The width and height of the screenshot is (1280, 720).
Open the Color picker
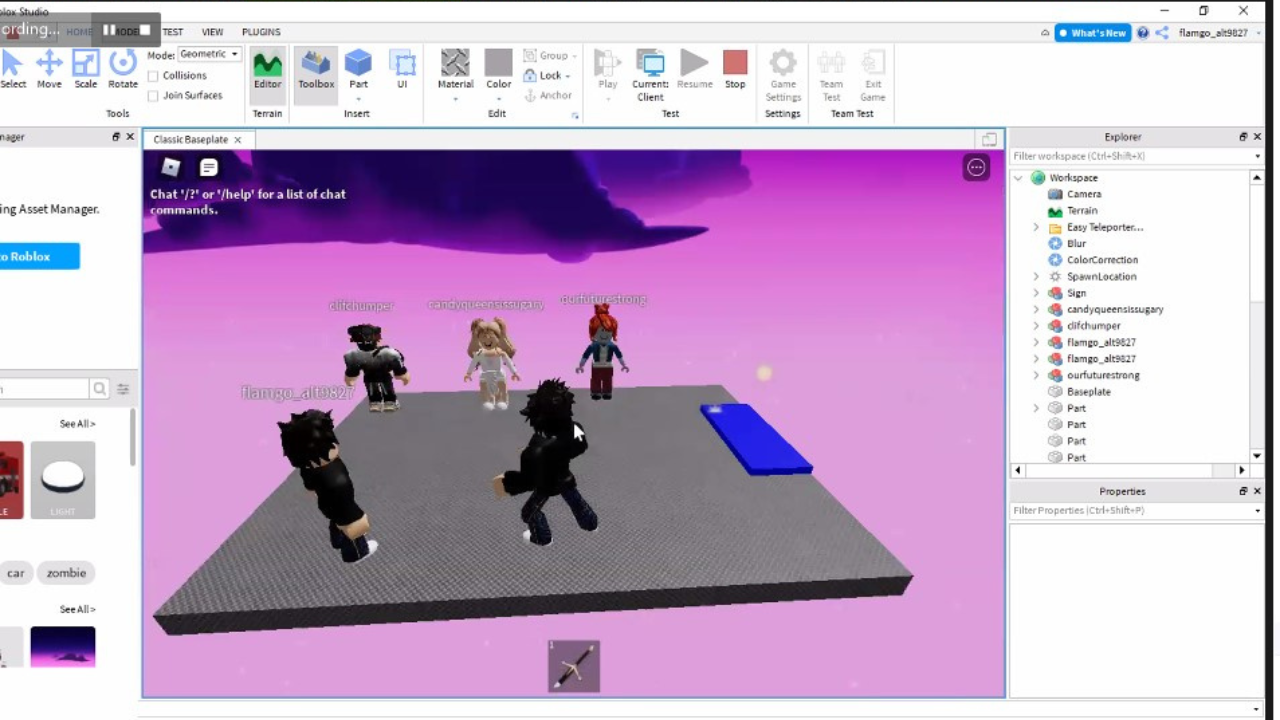coord(498,70)
